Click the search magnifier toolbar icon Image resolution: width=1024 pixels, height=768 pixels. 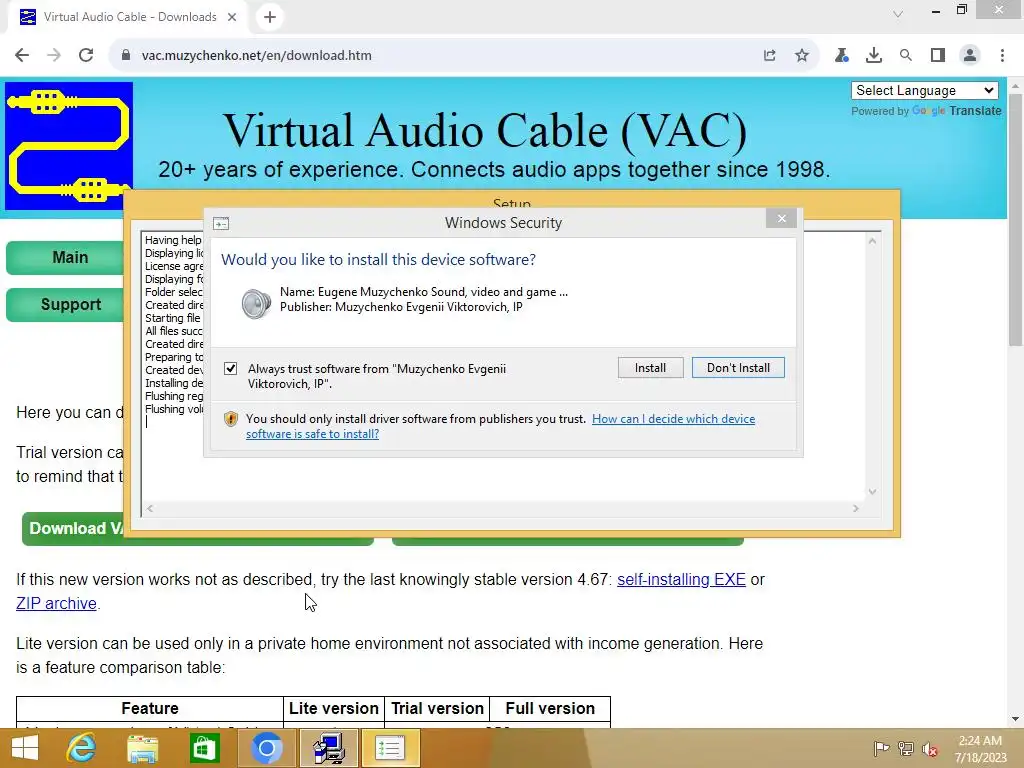(906, 56)
